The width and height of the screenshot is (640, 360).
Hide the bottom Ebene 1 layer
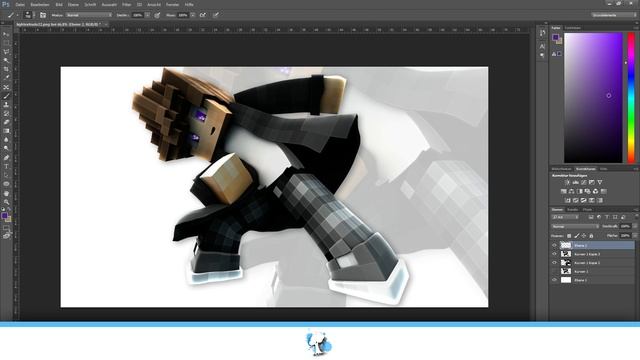pyautogui.click(x=554, y=280)
